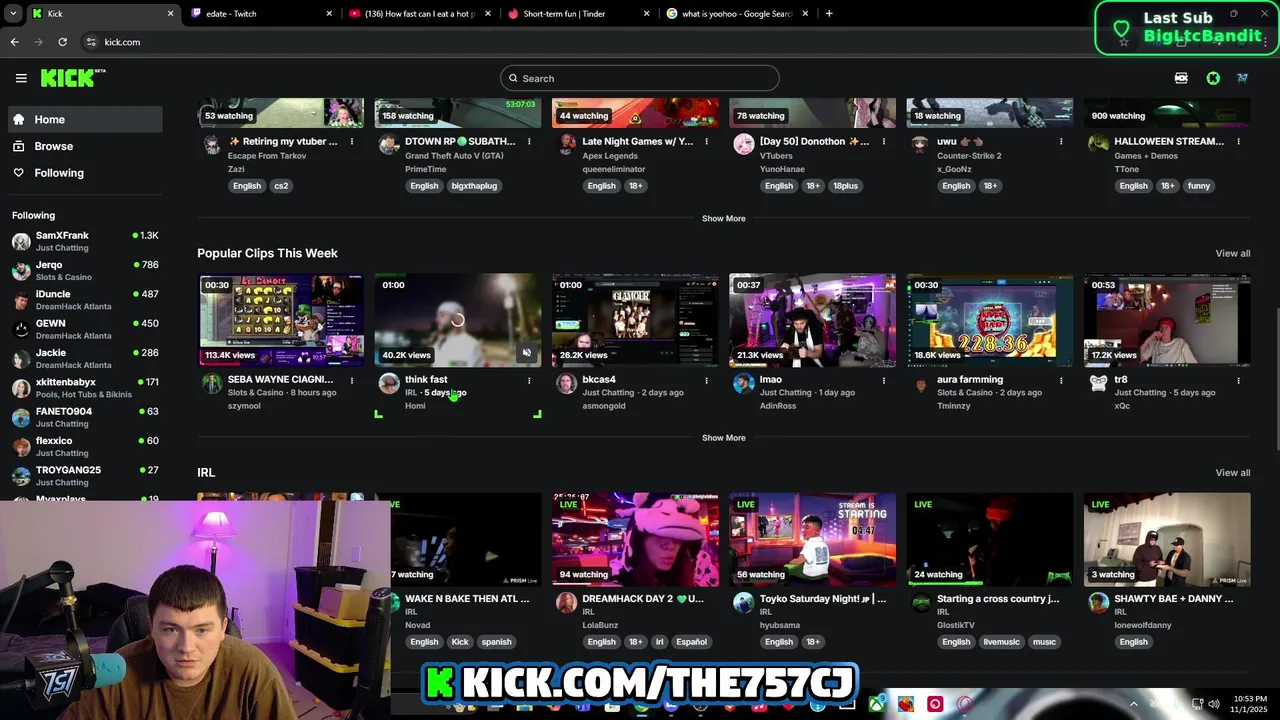Open options for HALLOWEEN STREAM card

point(1238,142)
